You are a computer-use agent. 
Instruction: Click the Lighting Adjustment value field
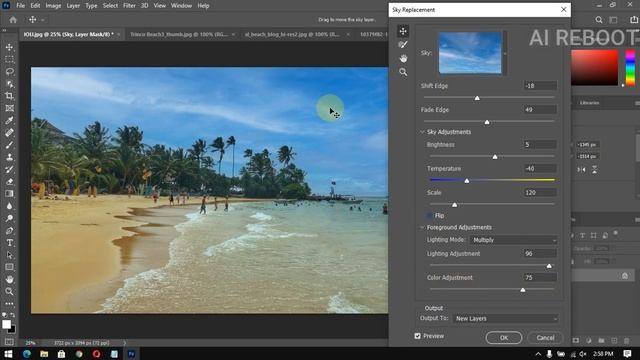point(540,253)
